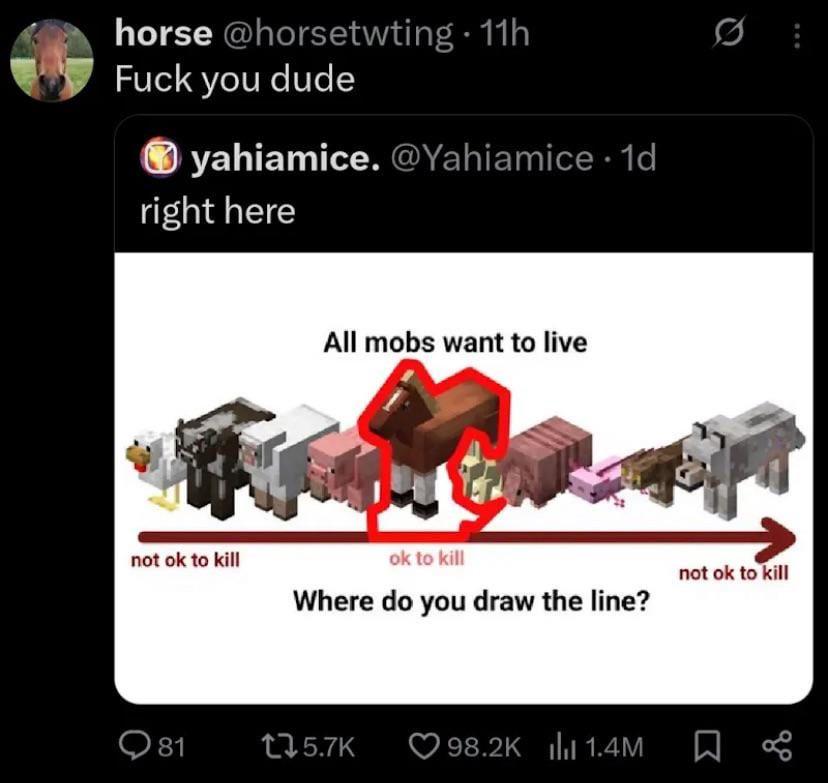Click the Grok slash-circle icon
Viewport: 828px width, 783px height.
tap(730, 33)
